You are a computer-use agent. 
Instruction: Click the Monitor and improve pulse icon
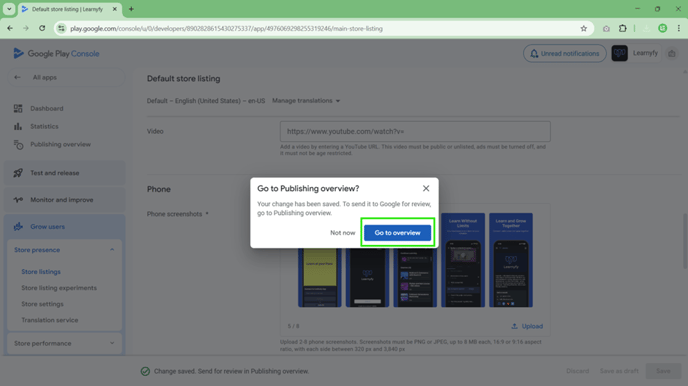coord(18,200)
